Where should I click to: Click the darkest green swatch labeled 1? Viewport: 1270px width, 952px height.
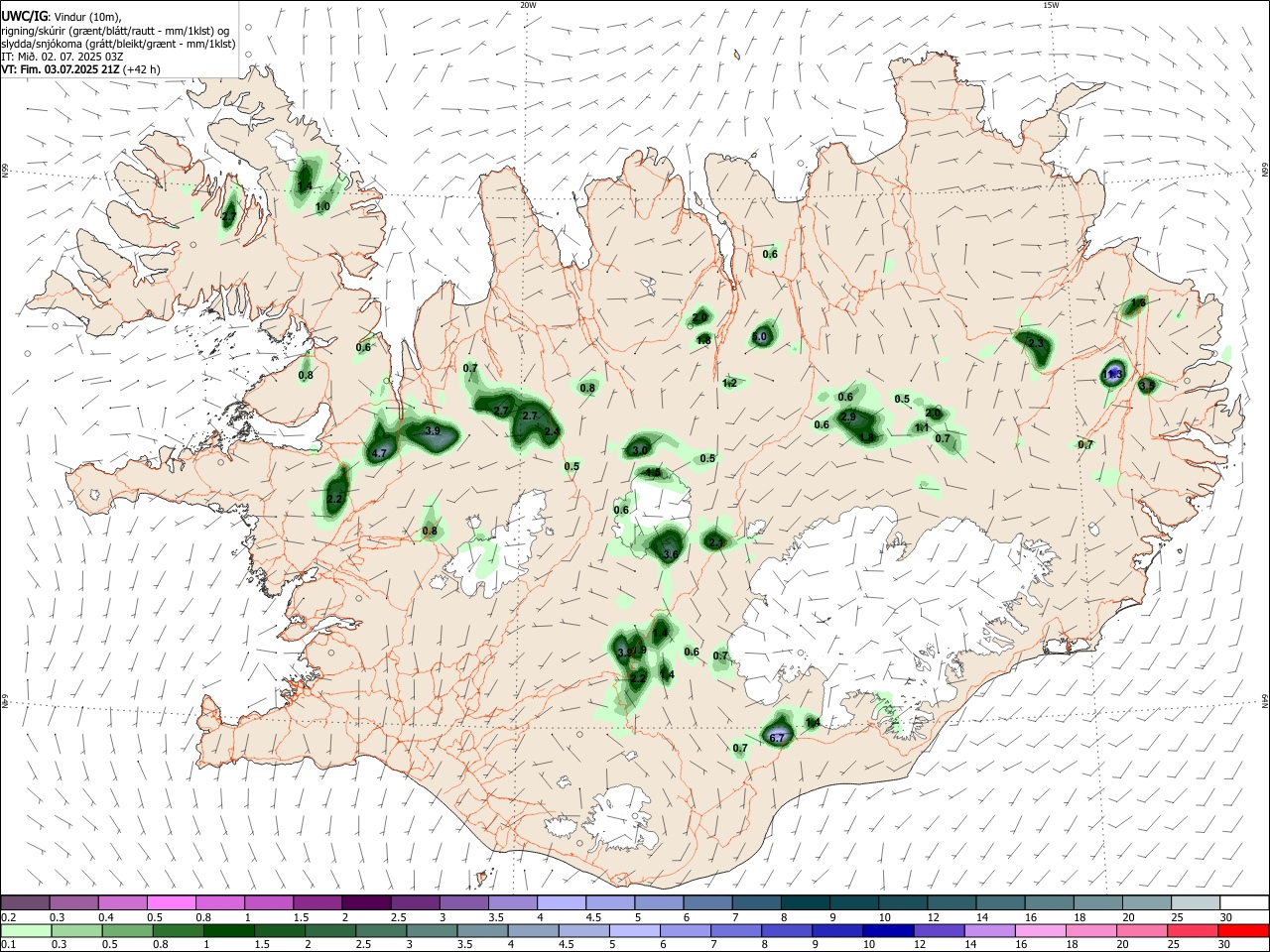click(229, 930)
